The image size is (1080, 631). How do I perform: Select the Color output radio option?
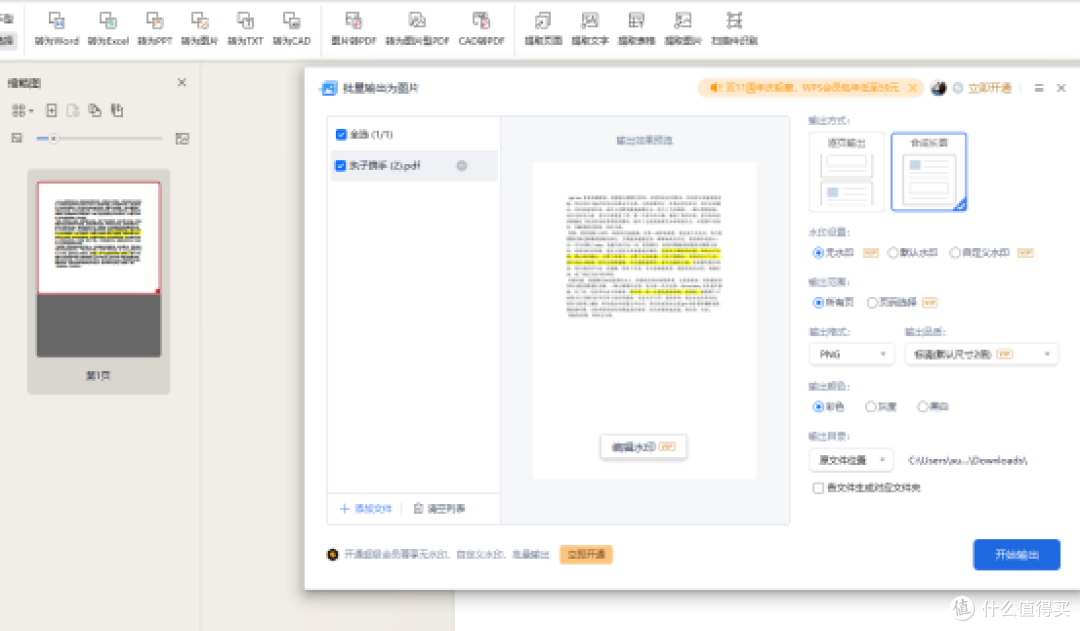(818, 406)
